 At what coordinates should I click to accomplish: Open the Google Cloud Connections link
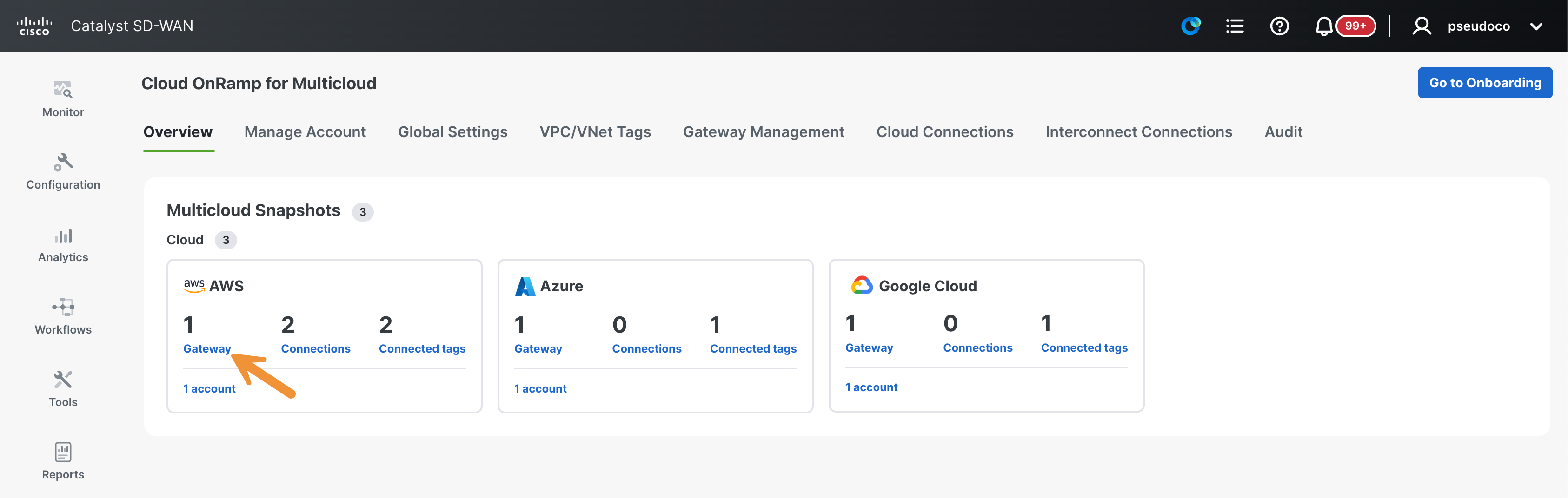977,348
